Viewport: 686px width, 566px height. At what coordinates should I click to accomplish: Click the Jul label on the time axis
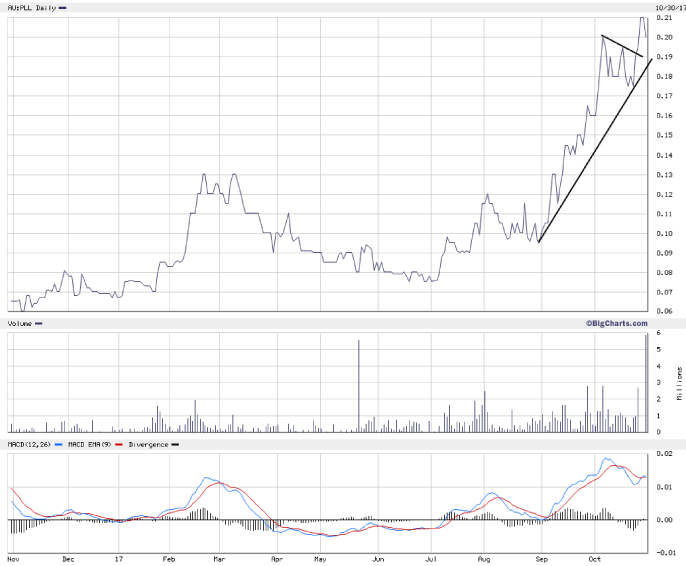[x=432, y=558]
